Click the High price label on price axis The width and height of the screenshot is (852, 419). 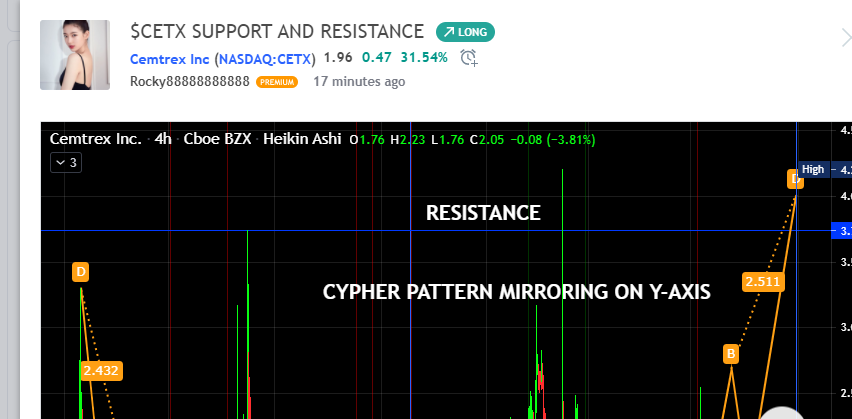pyautogui.click(x=813, y=169)
